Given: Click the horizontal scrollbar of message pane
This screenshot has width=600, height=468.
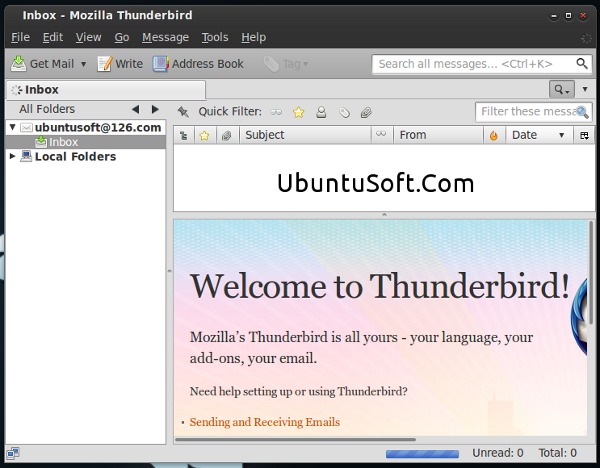Looking at the screenshot, I should coord(295,439).
